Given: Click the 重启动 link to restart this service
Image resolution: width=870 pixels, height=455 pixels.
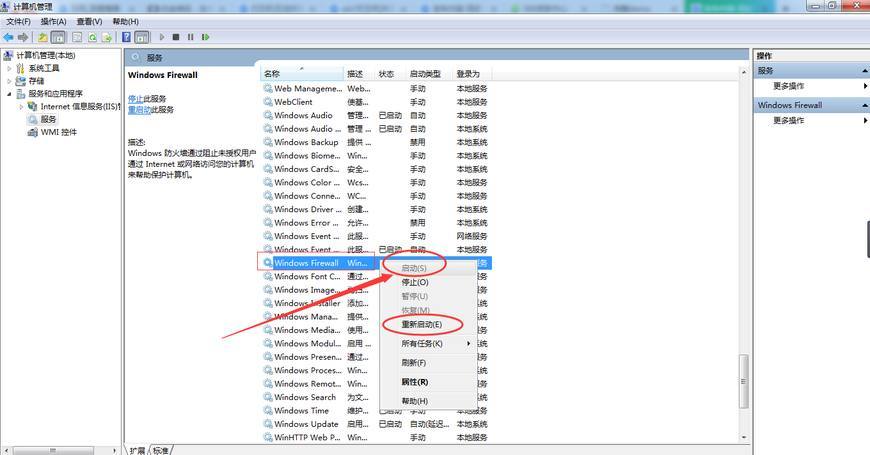Looking at the screenshot, I should [139, 110].
